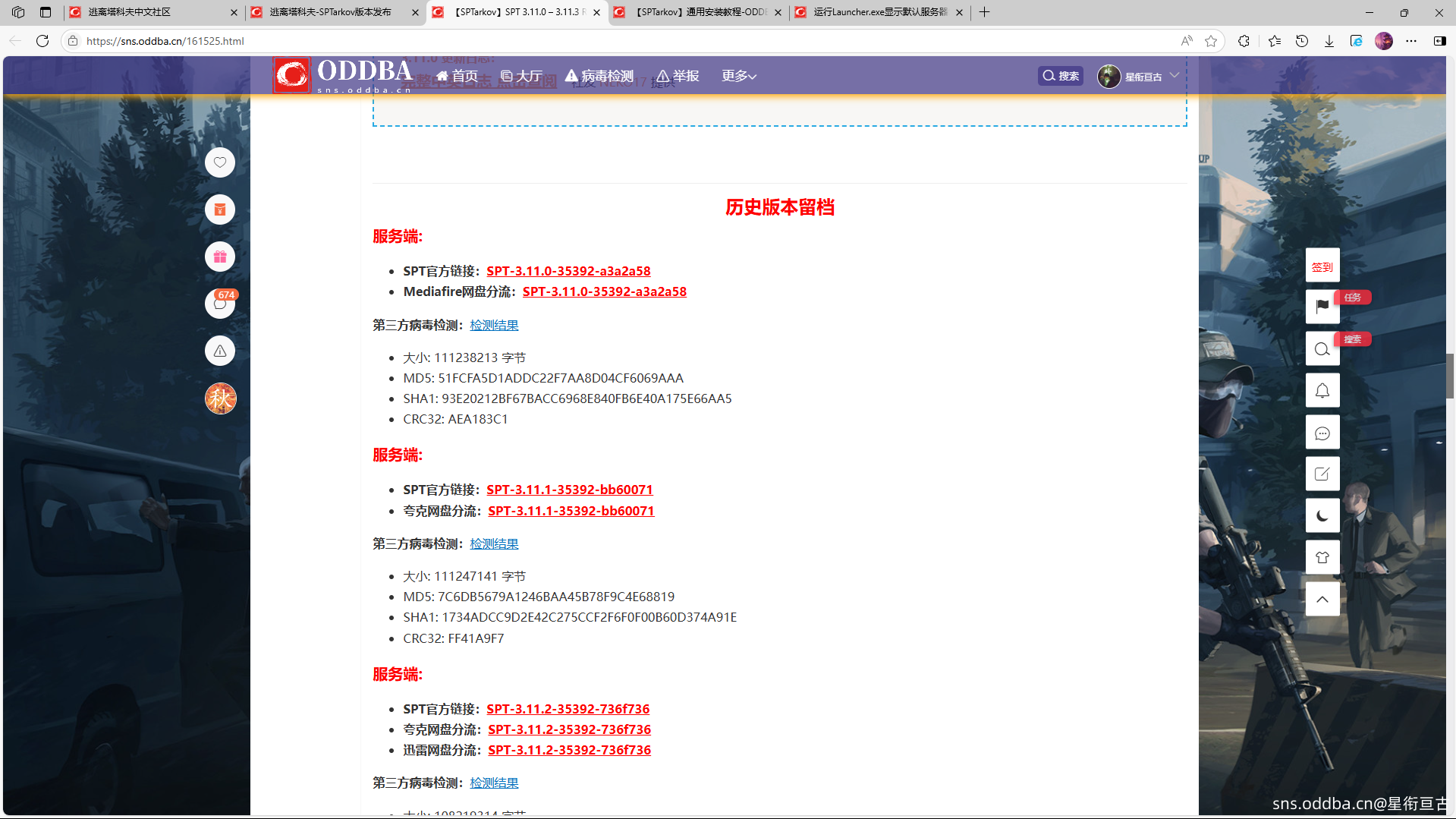Open downloads arrow icon

1329,41
